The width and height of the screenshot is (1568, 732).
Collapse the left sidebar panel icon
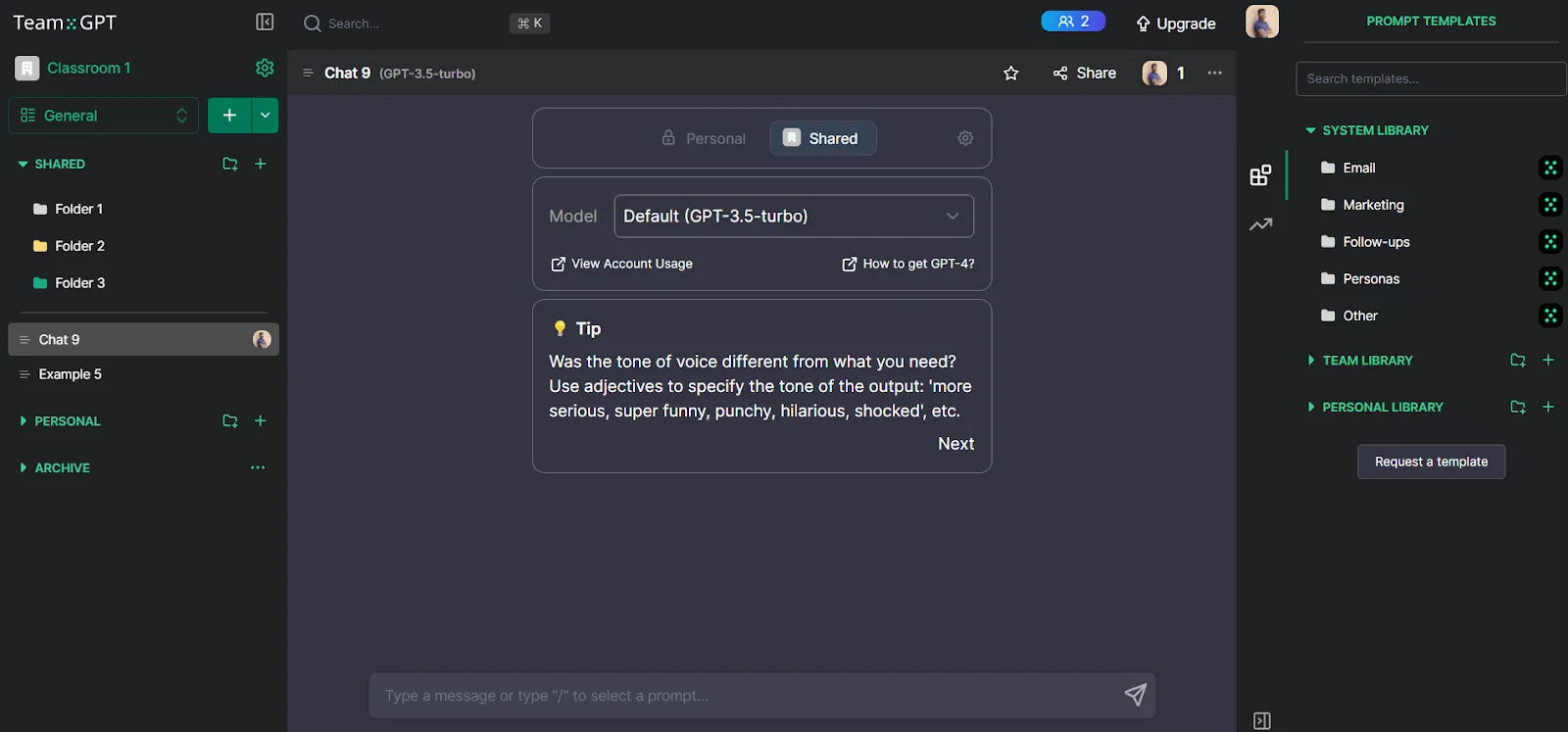tap(265, 22)
